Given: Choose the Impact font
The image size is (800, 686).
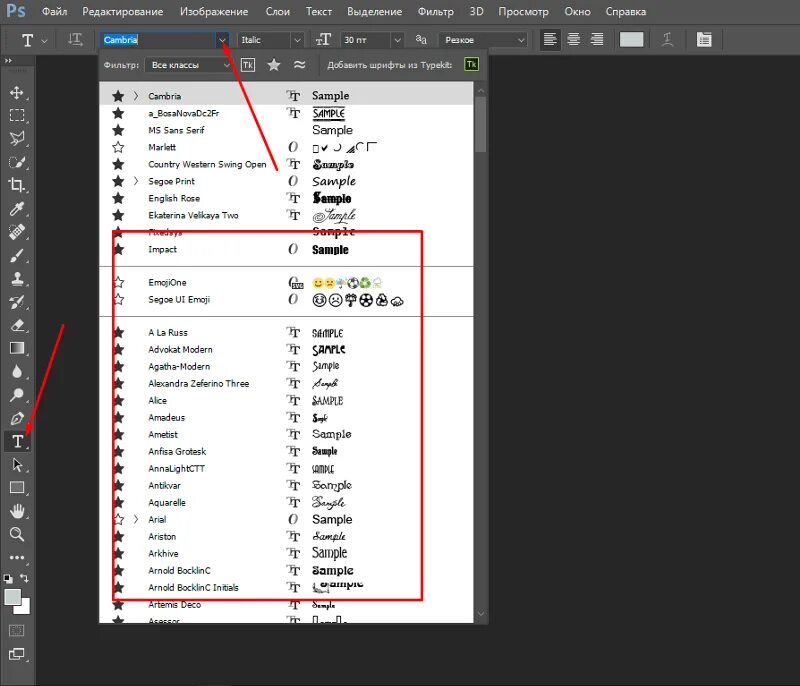Looking at the screenshot, I should click(286, 249).
